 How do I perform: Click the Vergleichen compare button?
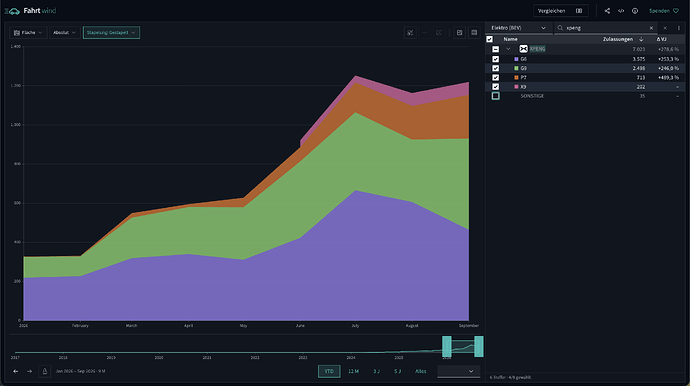[561, 11]
